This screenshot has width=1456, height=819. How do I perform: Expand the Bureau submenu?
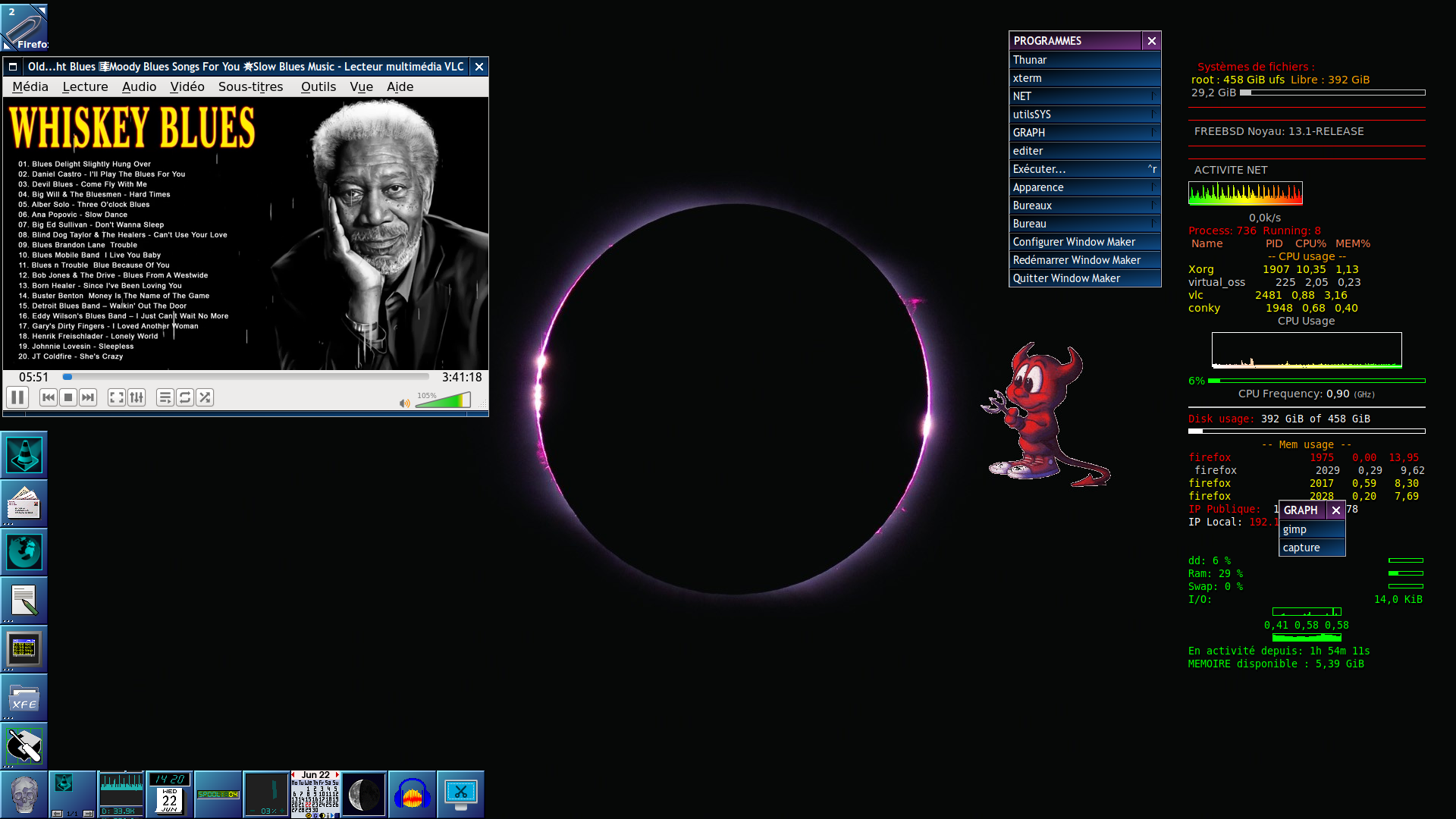tap(1085, 224)
